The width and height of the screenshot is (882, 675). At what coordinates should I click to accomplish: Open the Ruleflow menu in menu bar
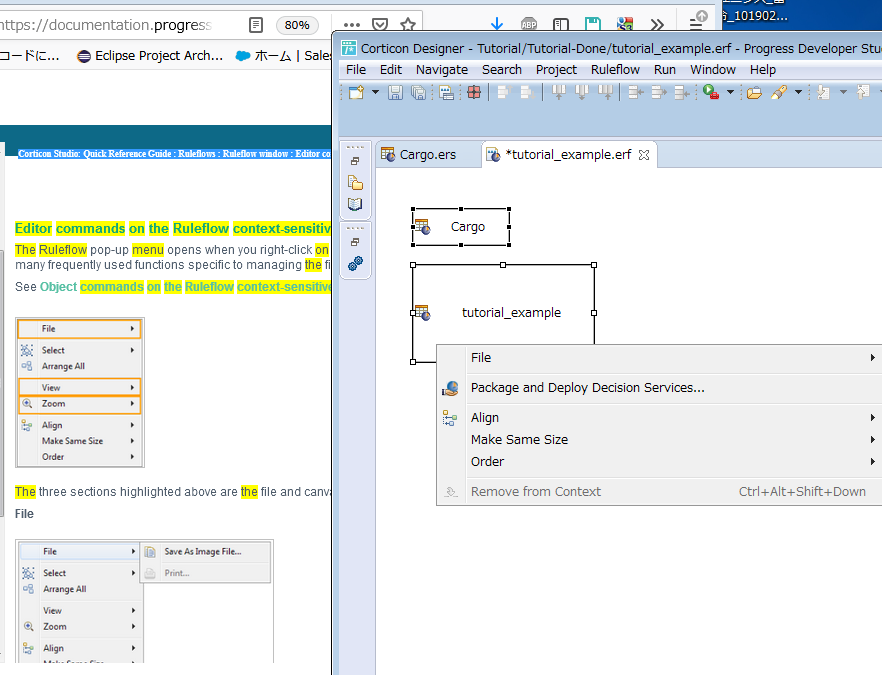tap(615, 70)
